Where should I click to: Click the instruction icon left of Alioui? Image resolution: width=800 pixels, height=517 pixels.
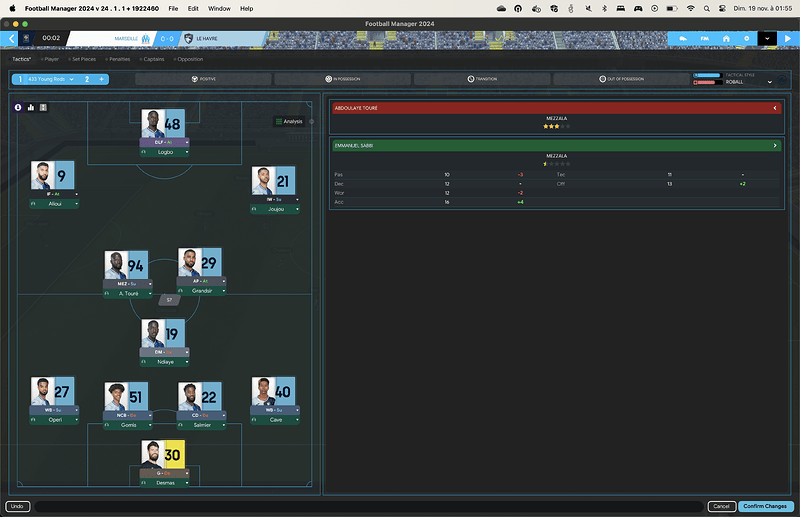coord(33,204)
